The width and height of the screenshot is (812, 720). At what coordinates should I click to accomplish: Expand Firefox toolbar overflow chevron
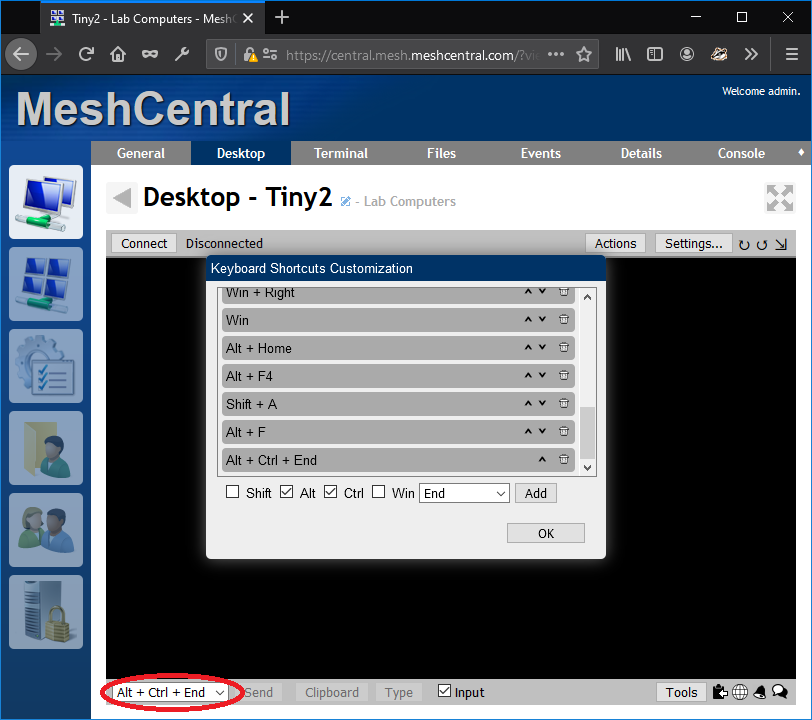[x=751, y=54]
